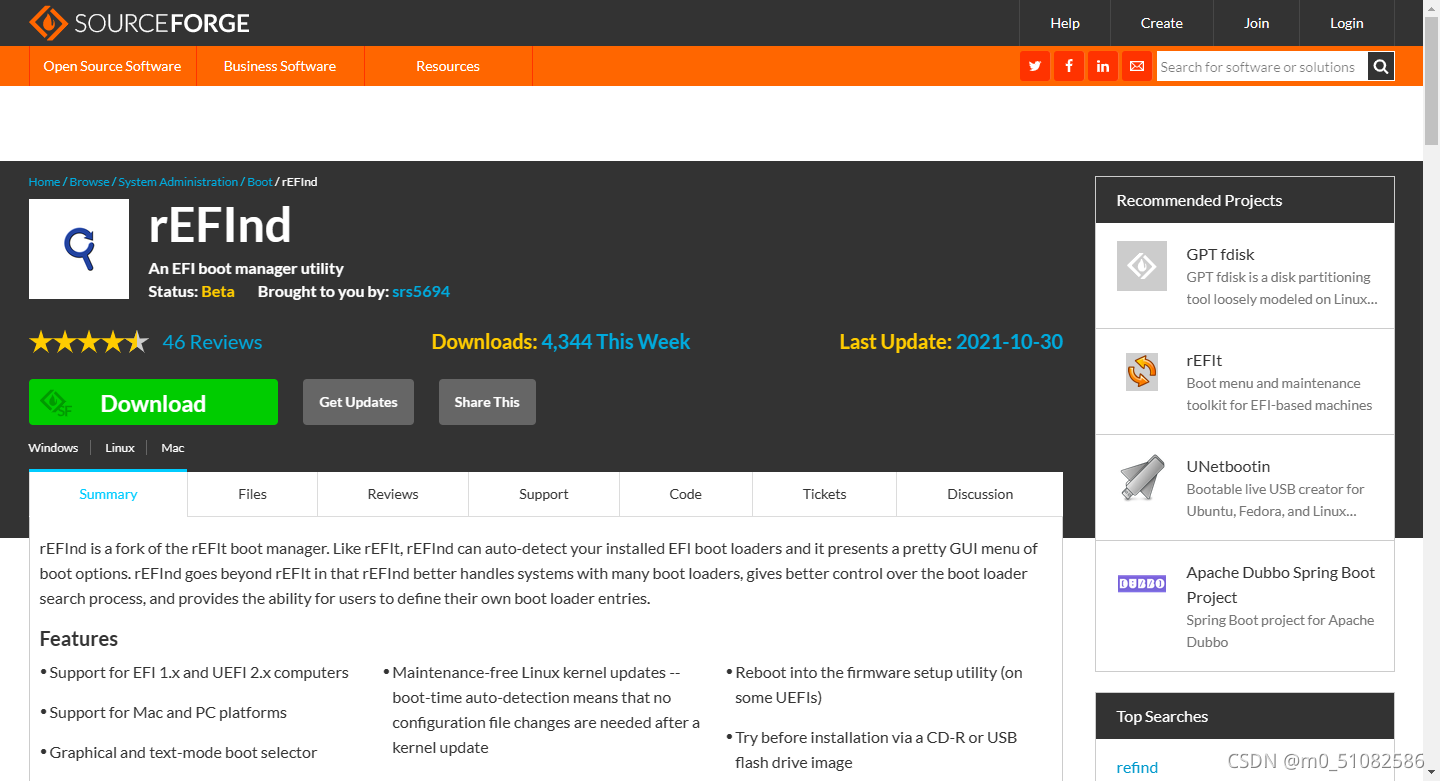Viewport: 1440px width, 781px height.
Task: Click the UNetbootin project icon
Action: click(1142, 478)
